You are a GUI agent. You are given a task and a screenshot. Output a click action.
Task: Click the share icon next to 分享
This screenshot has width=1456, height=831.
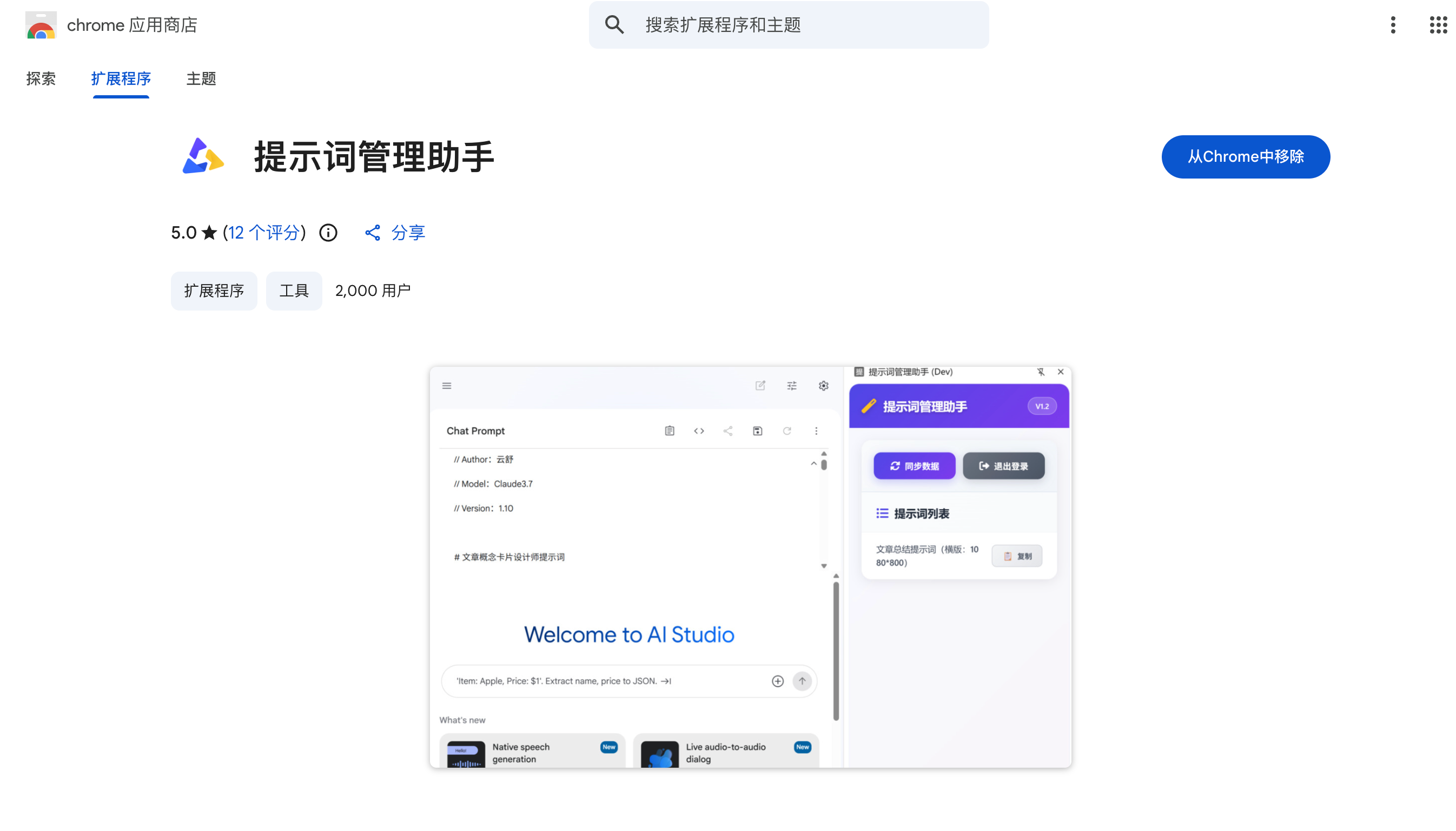(373, 232)
